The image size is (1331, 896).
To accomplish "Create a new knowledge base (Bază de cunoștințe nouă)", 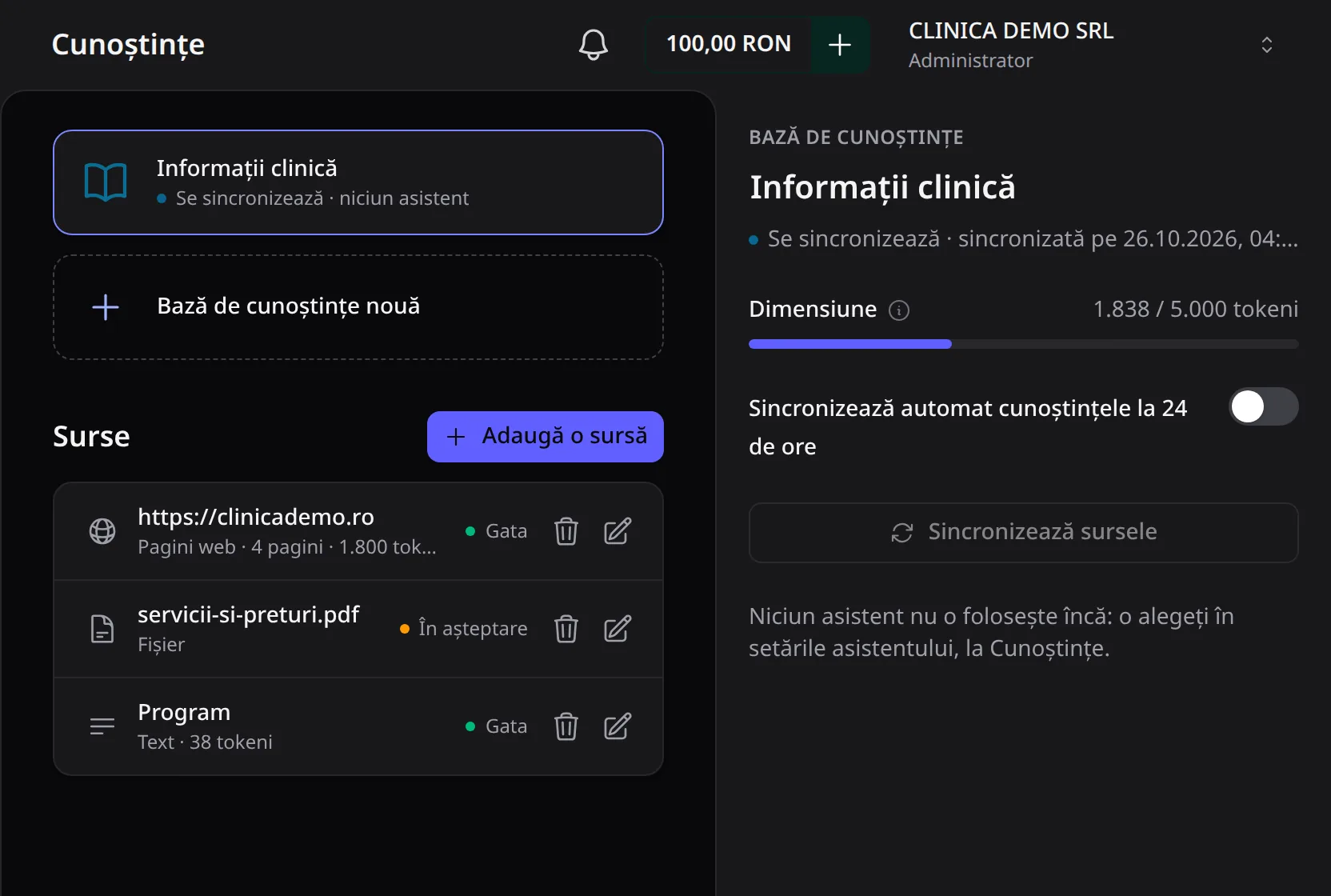I will [x=358, y=307].
